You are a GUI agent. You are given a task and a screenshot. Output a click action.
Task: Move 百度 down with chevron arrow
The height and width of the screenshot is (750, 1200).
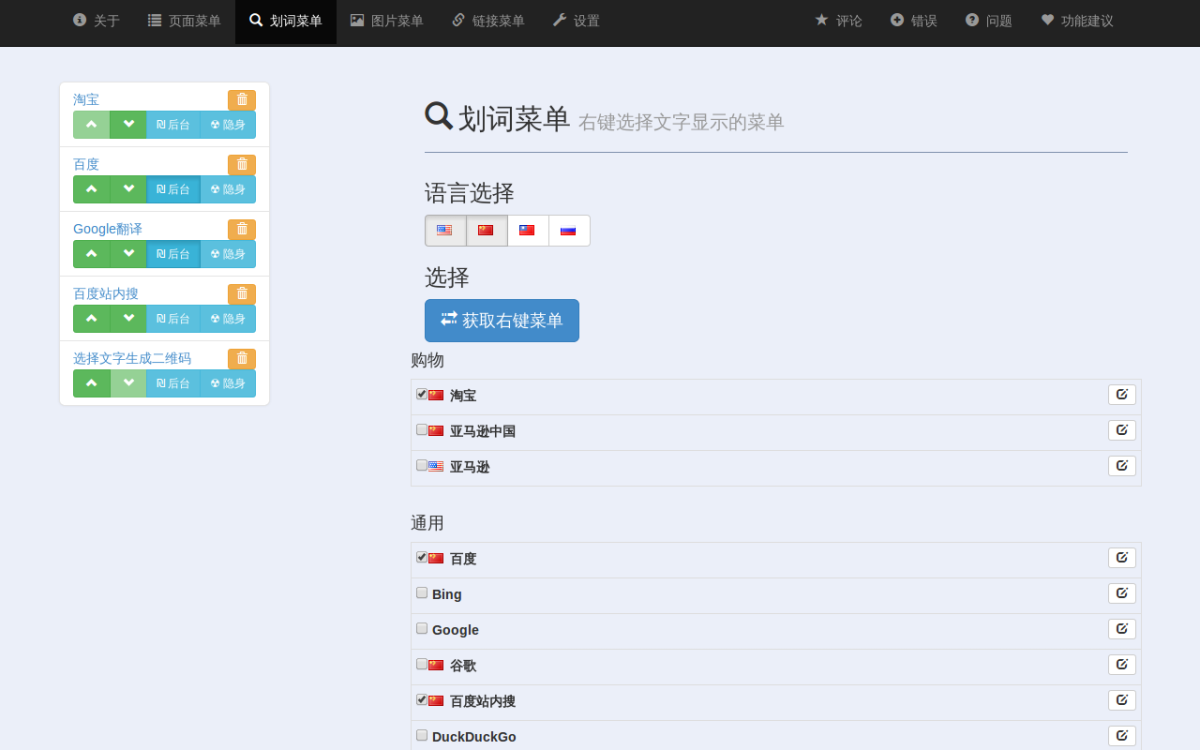click(x=128, y=189)
